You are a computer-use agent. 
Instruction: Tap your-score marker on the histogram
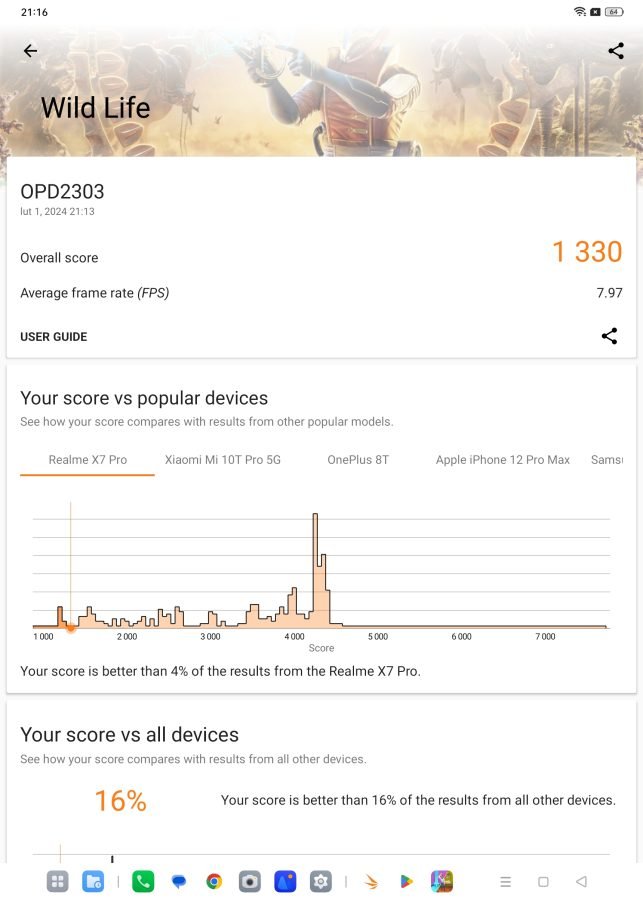coord(71,628)
